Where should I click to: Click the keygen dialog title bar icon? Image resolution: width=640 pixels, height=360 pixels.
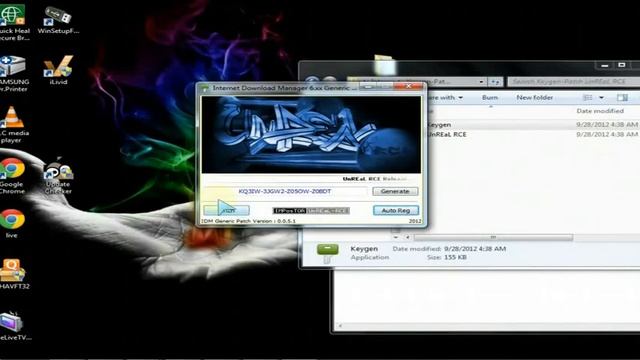205,88
